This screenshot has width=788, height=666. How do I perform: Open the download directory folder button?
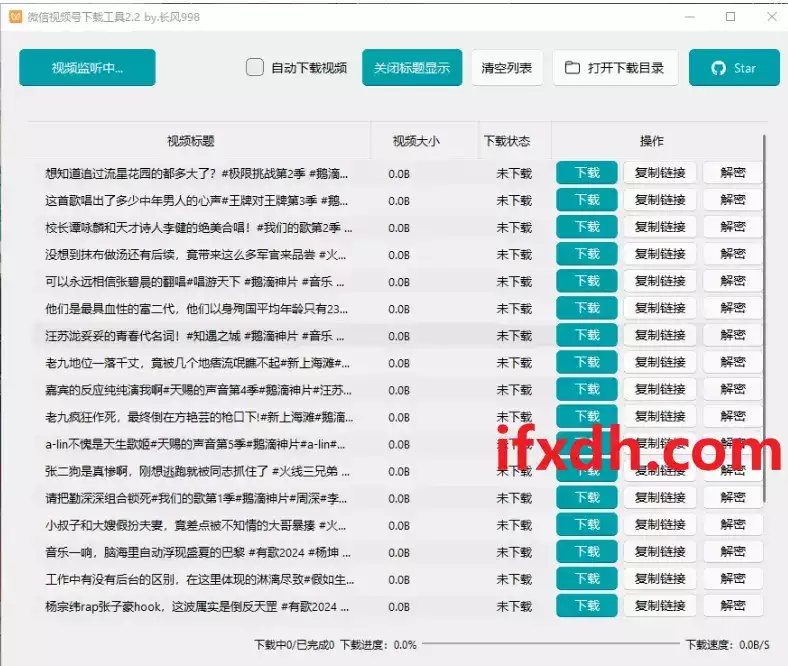click(615, 68)
